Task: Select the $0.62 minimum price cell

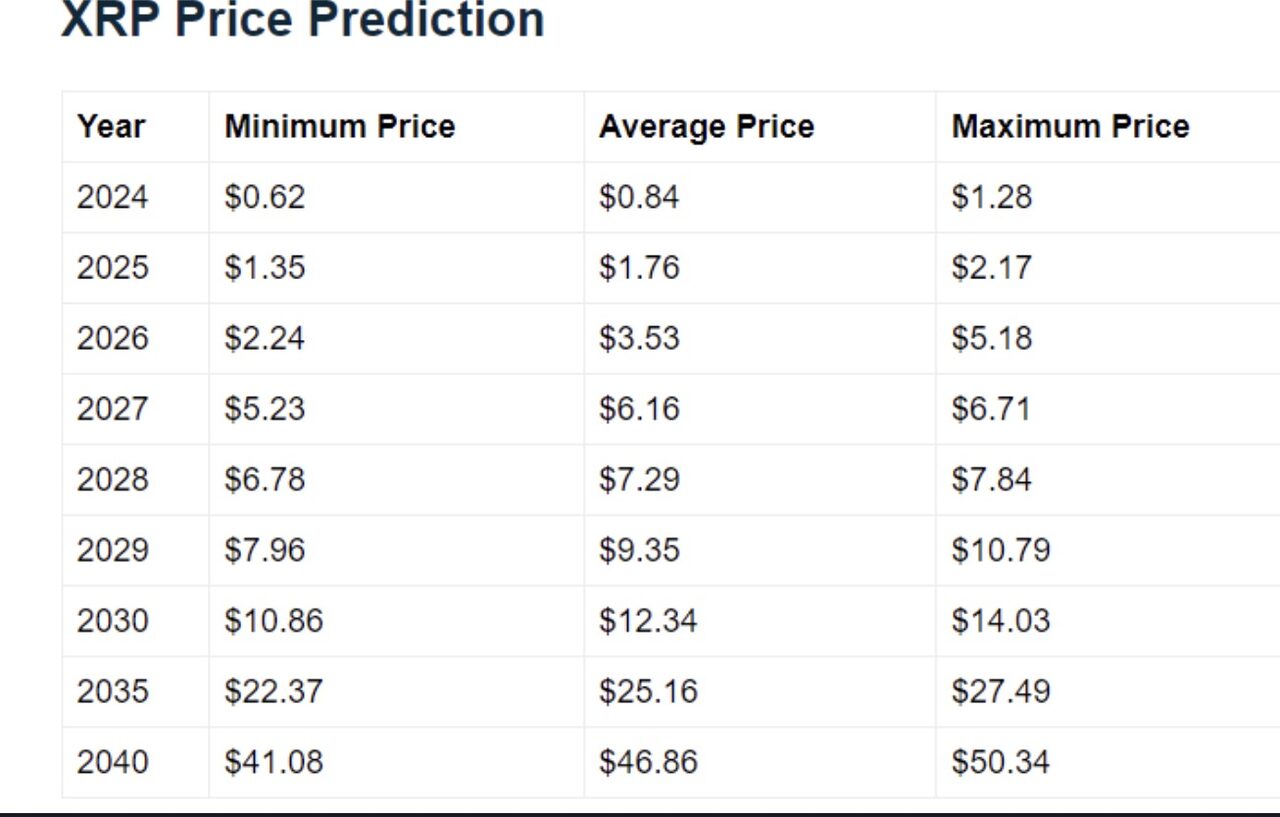Action: [x=265, y=197]
